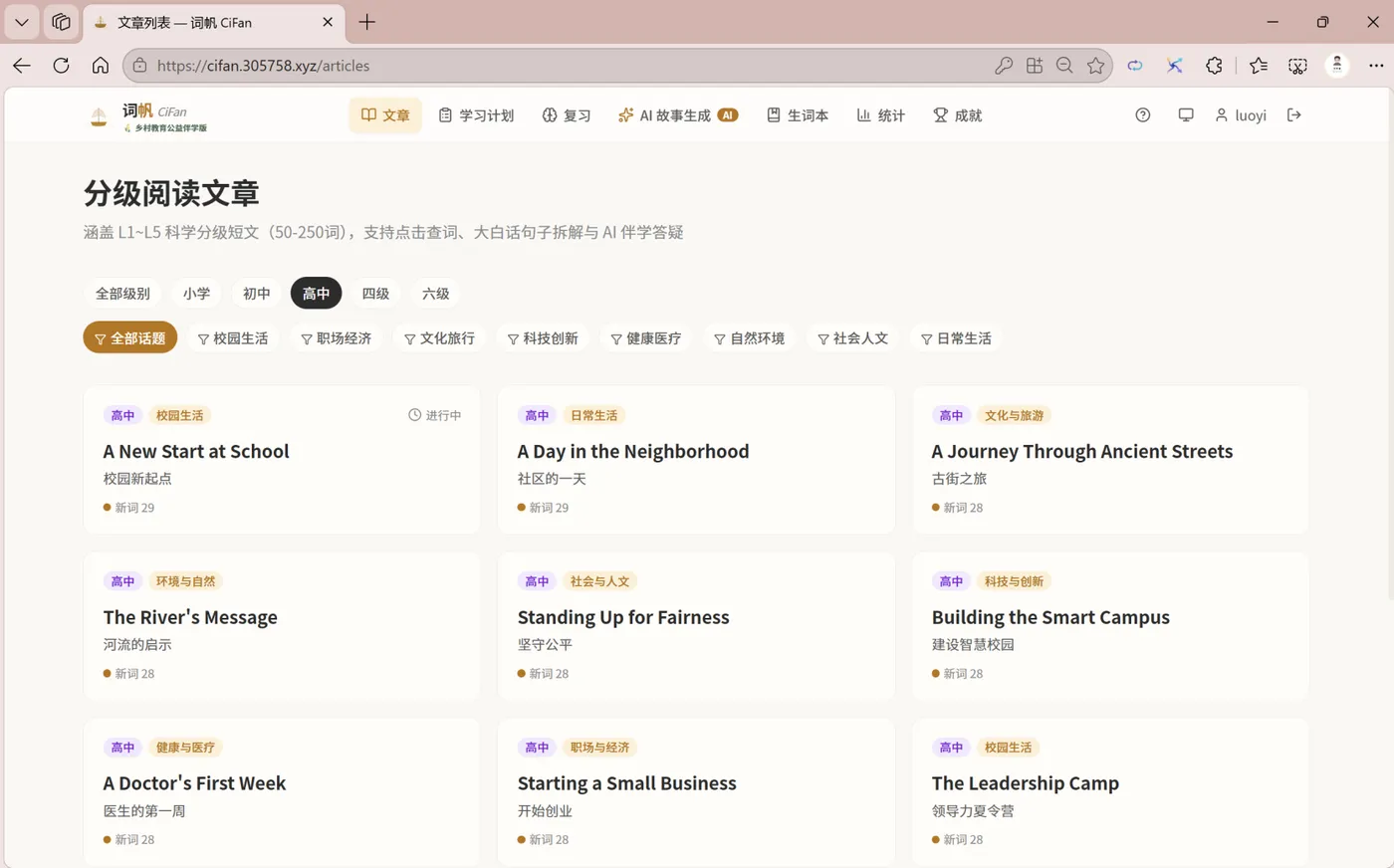The height and width of the screenshot is (868, 1394).
Task: Click the 词帆 CiFan logo
Action: [x=147, y=116]
